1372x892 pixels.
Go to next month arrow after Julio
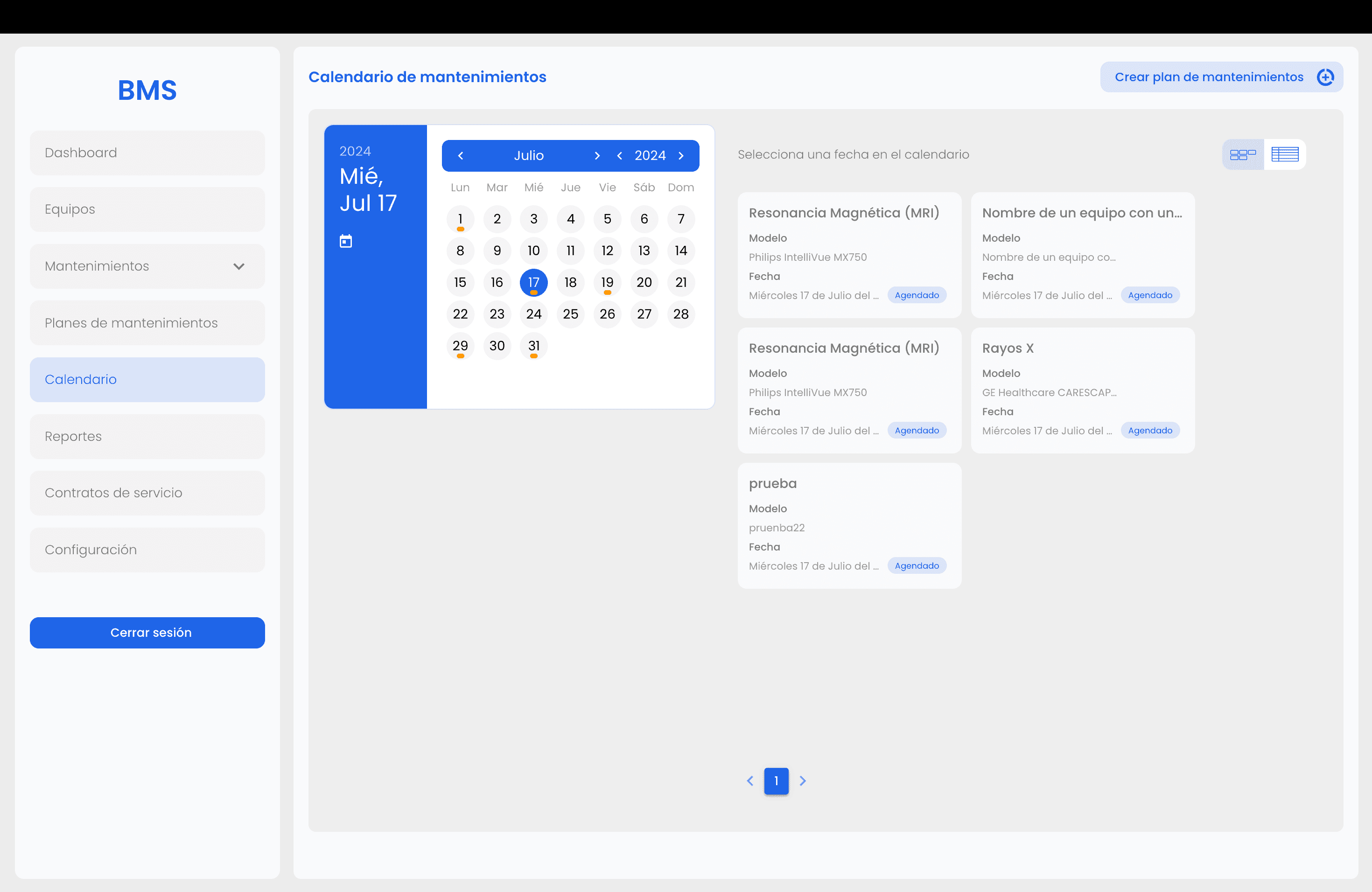pos(597,155)
